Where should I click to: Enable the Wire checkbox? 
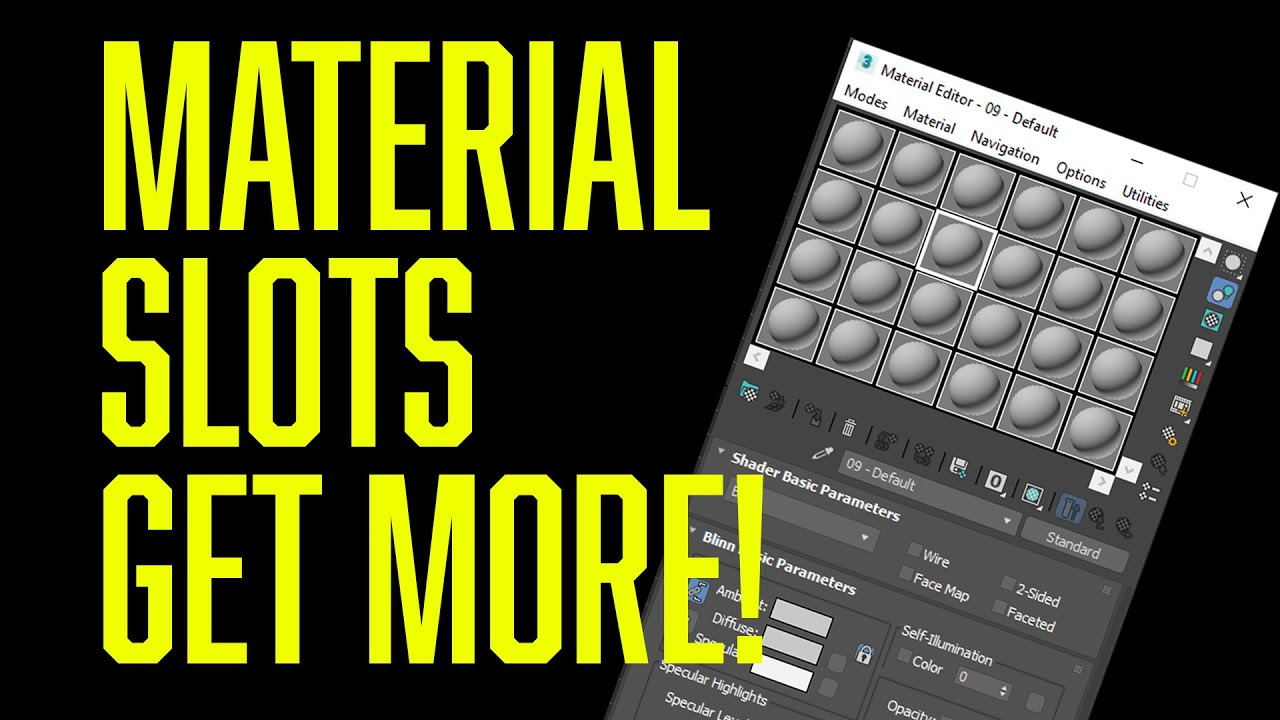tap(913, 550)
